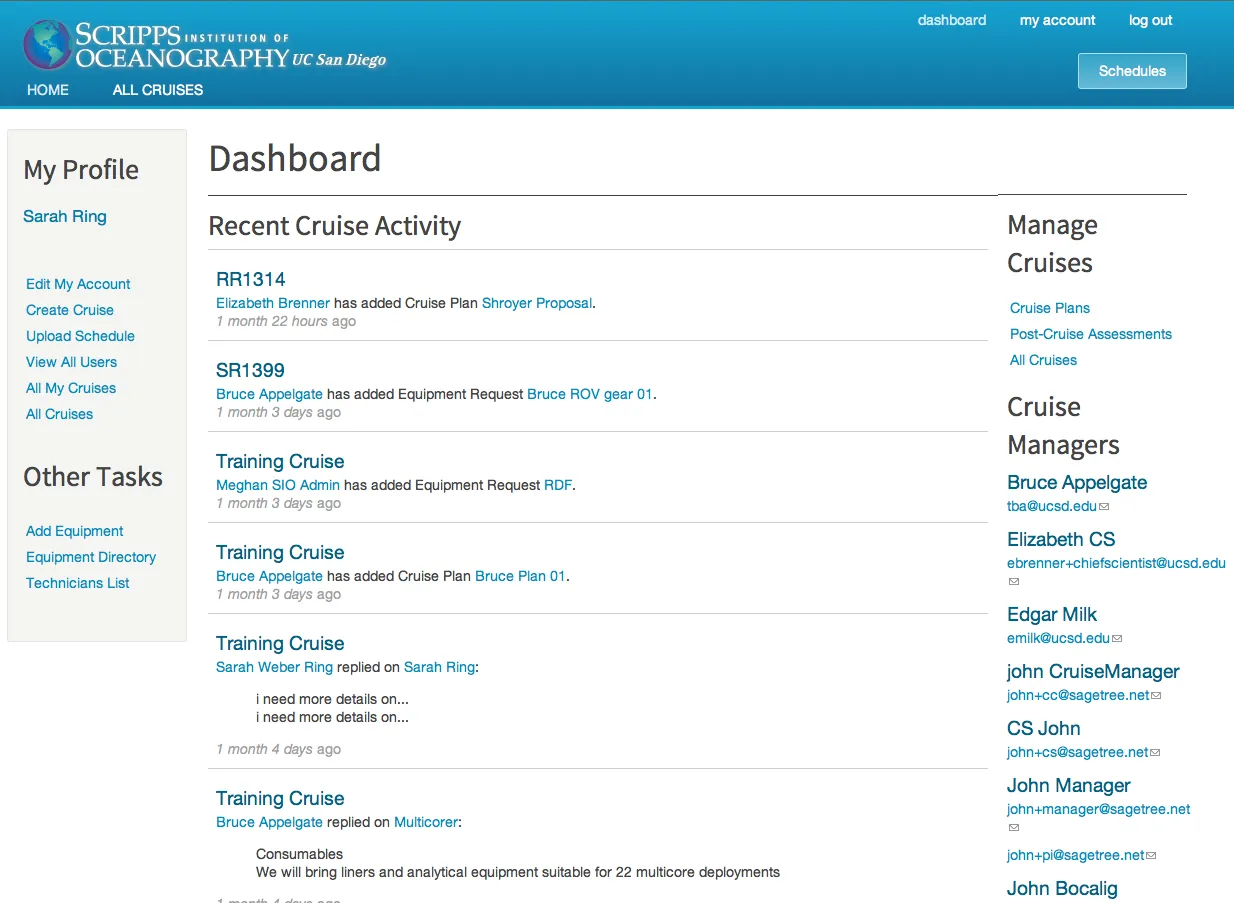Click the mail icon under john+manager@sagetree.net
The image size is (1234, 903).
click(1013, 828)
